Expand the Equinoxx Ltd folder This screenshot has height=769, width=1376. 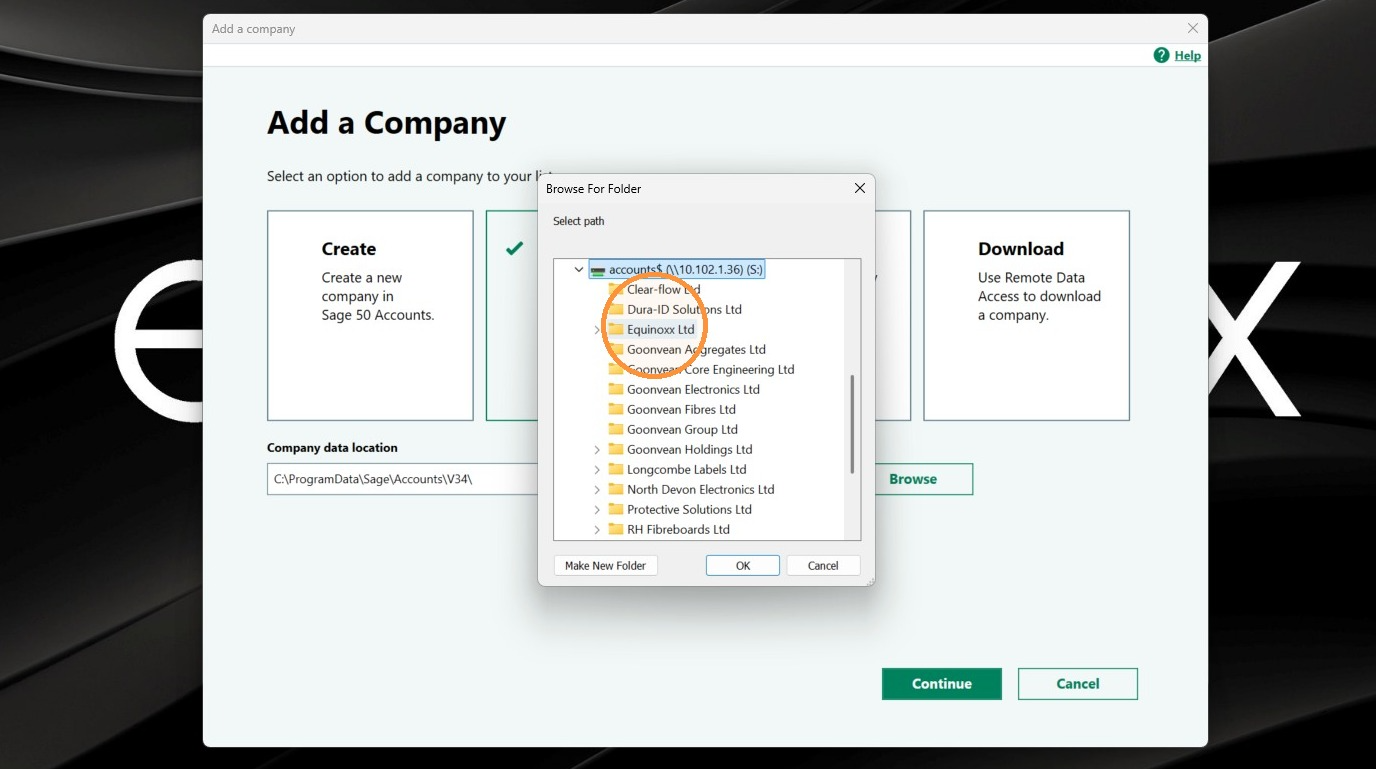[597, 329]
